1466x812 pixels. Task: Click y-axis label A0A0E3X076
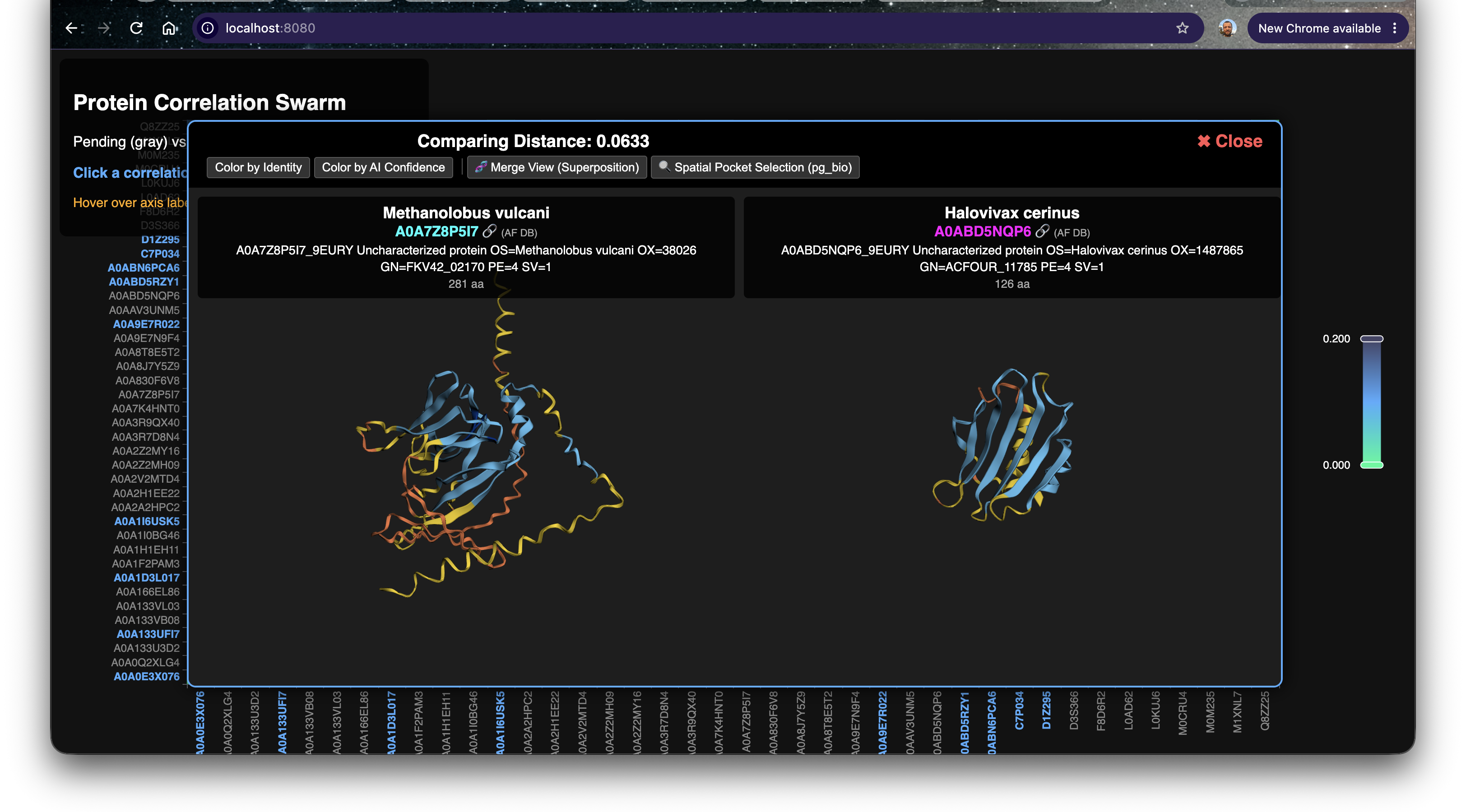click(147, 677)
